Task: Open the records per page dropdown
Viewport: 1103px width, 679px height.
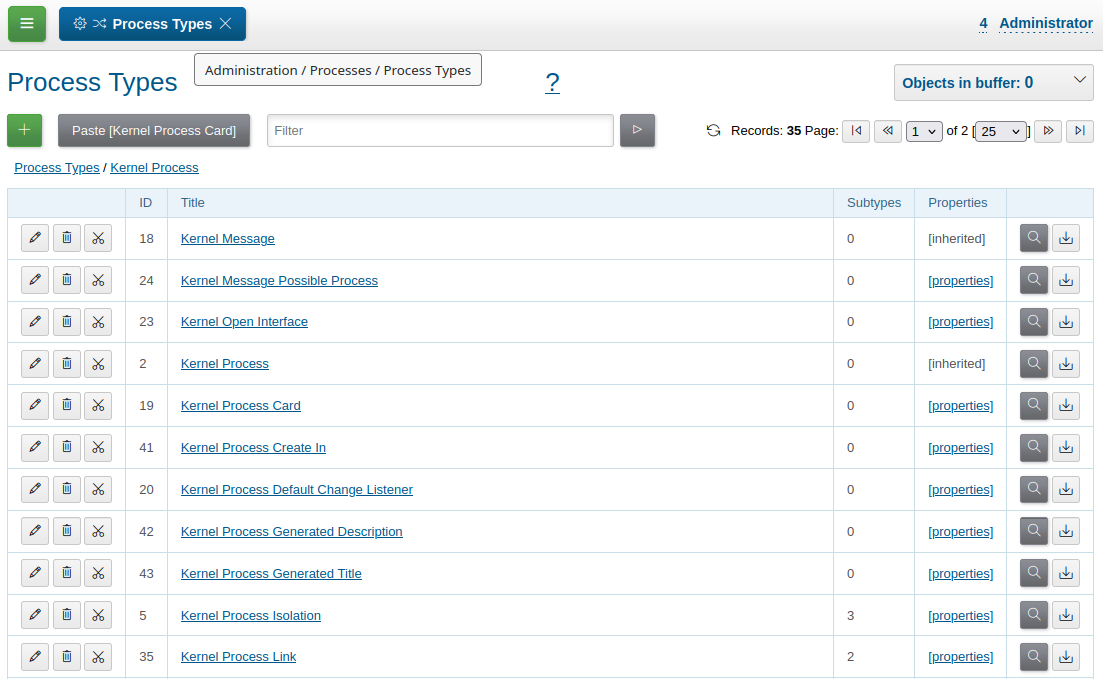Action: click(1000, 132)
